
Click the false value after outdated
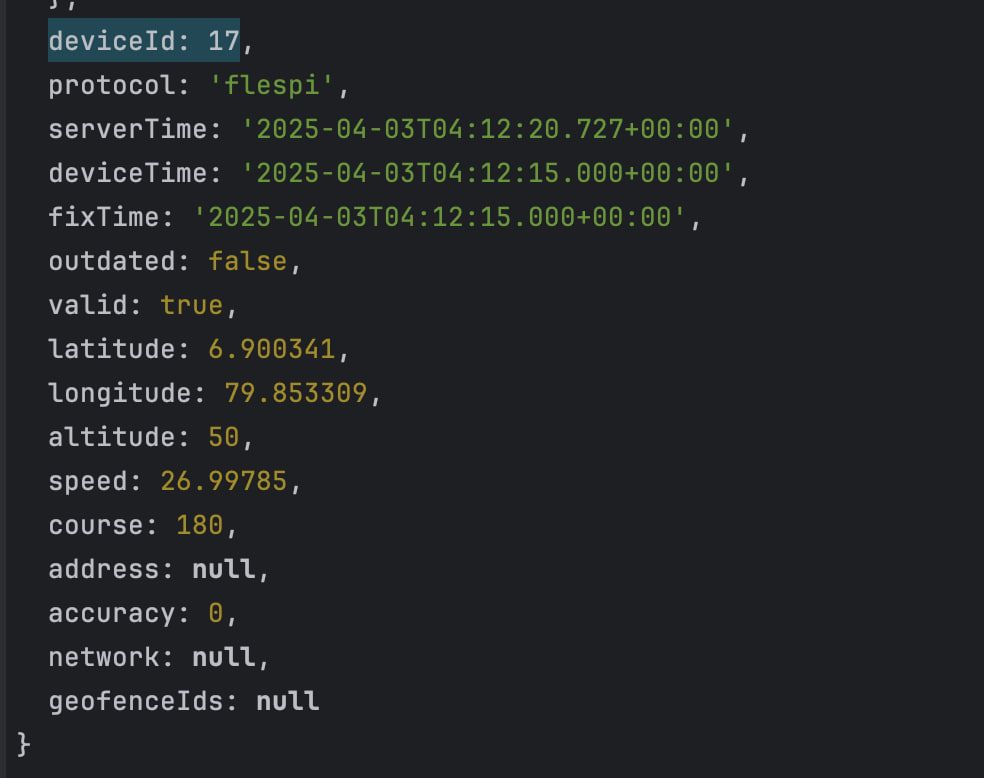(x=247, y=261)
